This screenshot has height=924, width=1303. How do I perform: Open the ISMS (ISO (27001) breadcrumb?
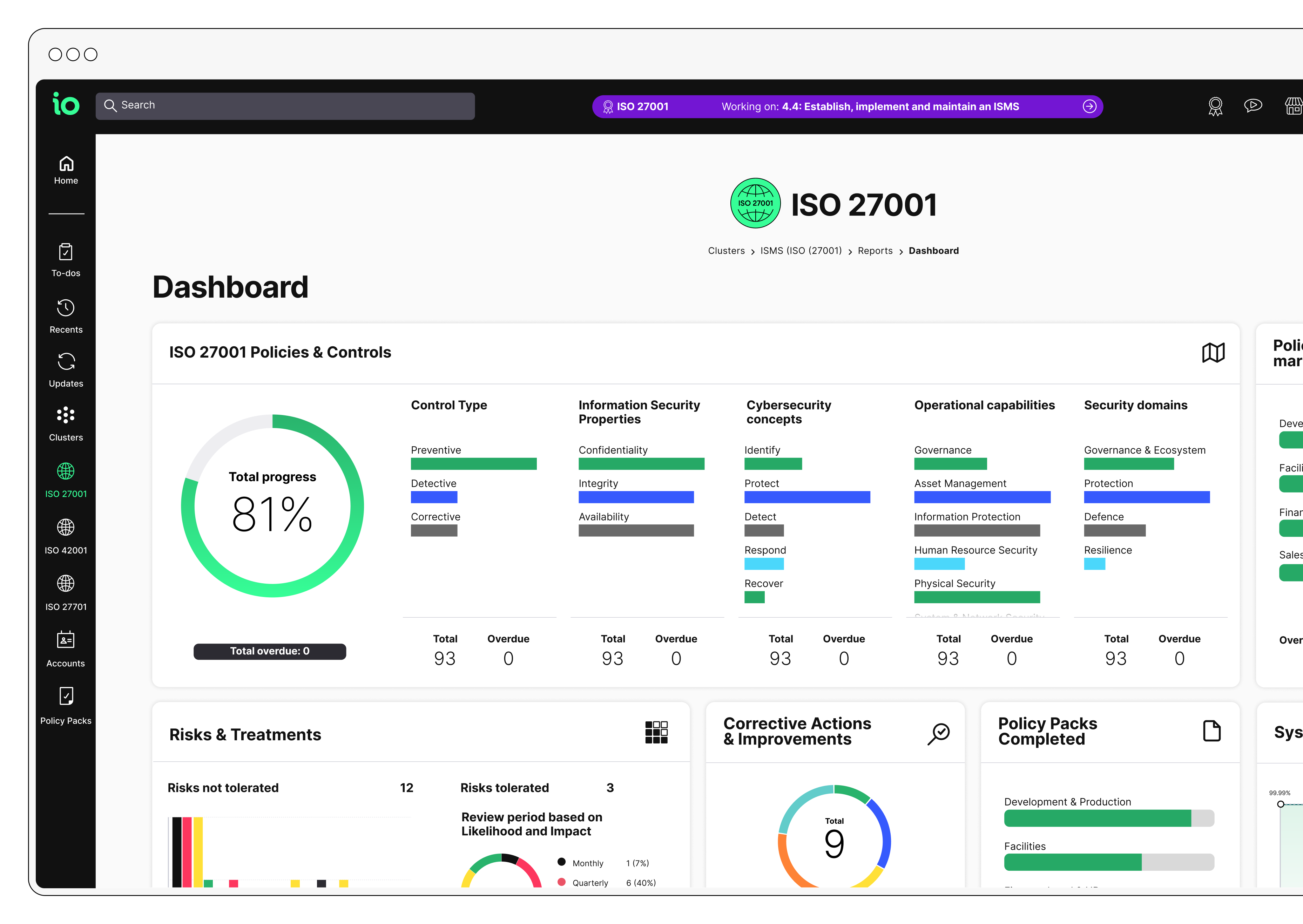pos(801,251)
